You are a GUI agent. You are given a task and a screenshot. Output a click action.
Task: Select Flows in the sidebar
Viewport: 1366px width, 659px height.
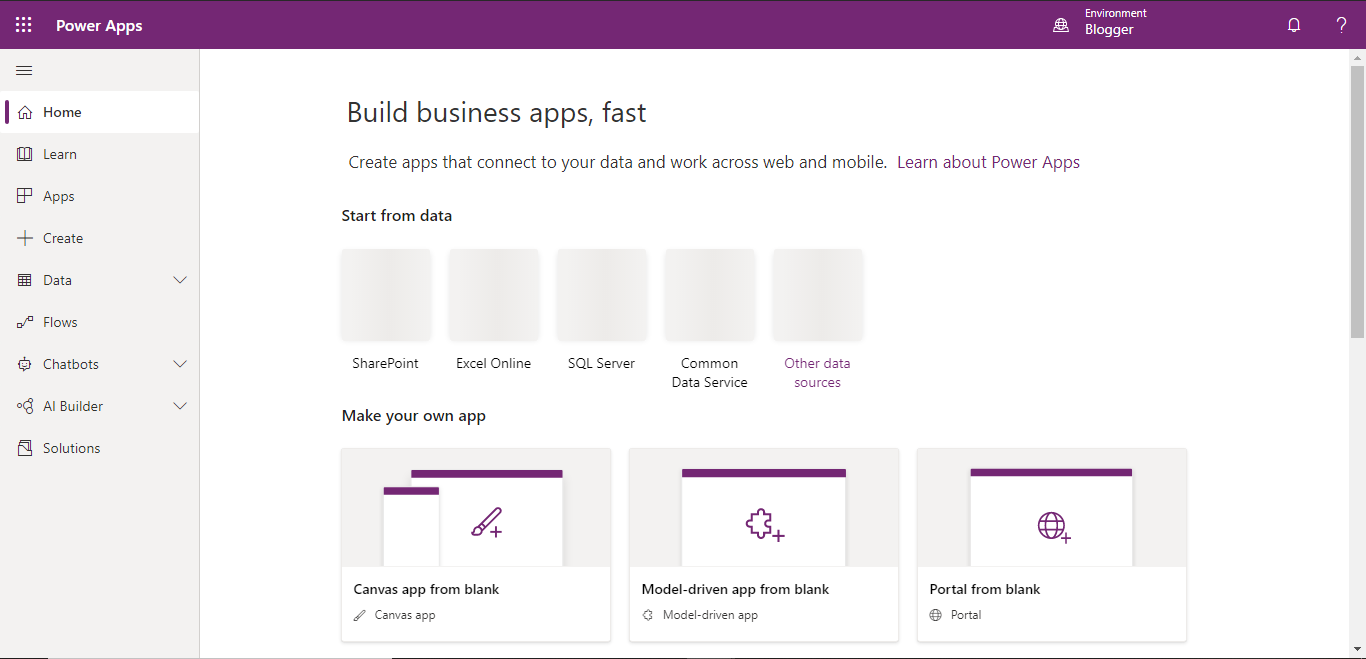pyautogui.click(x=60, y=321)
